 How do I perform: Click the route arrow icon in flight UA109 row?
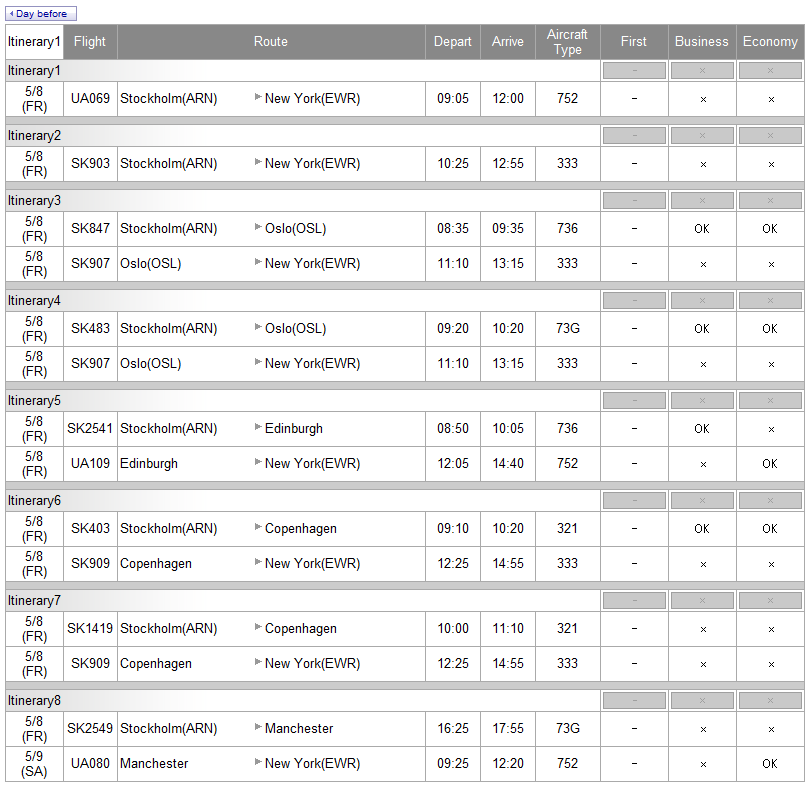coord(258,462)
